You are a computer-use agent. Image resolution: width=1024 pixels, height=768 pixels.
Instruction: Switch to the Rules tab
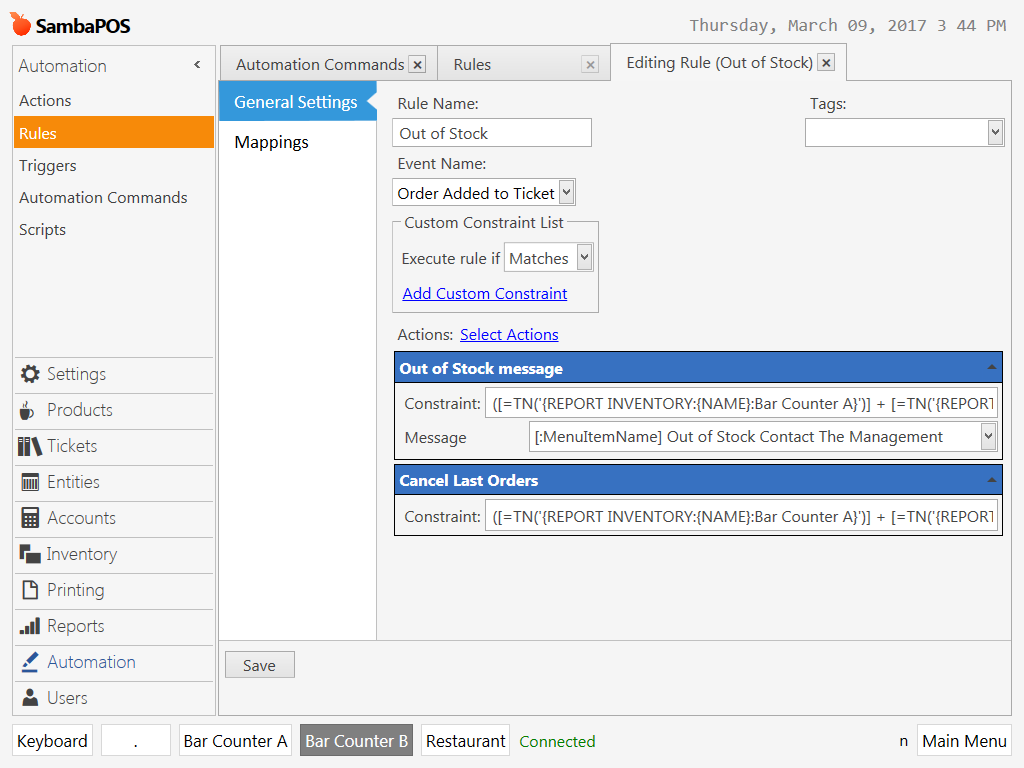click(472, 65)
